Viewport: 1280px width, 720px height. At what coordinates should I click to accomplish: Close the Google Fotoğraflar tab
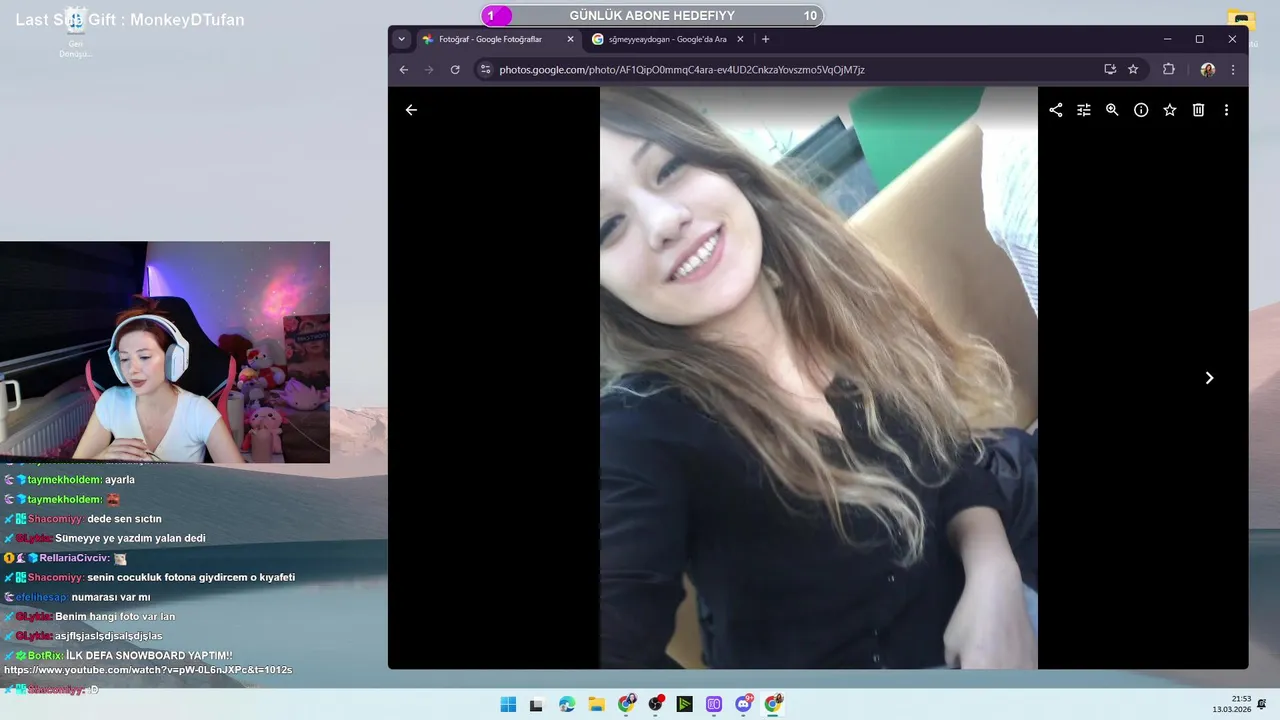[571, 39]
